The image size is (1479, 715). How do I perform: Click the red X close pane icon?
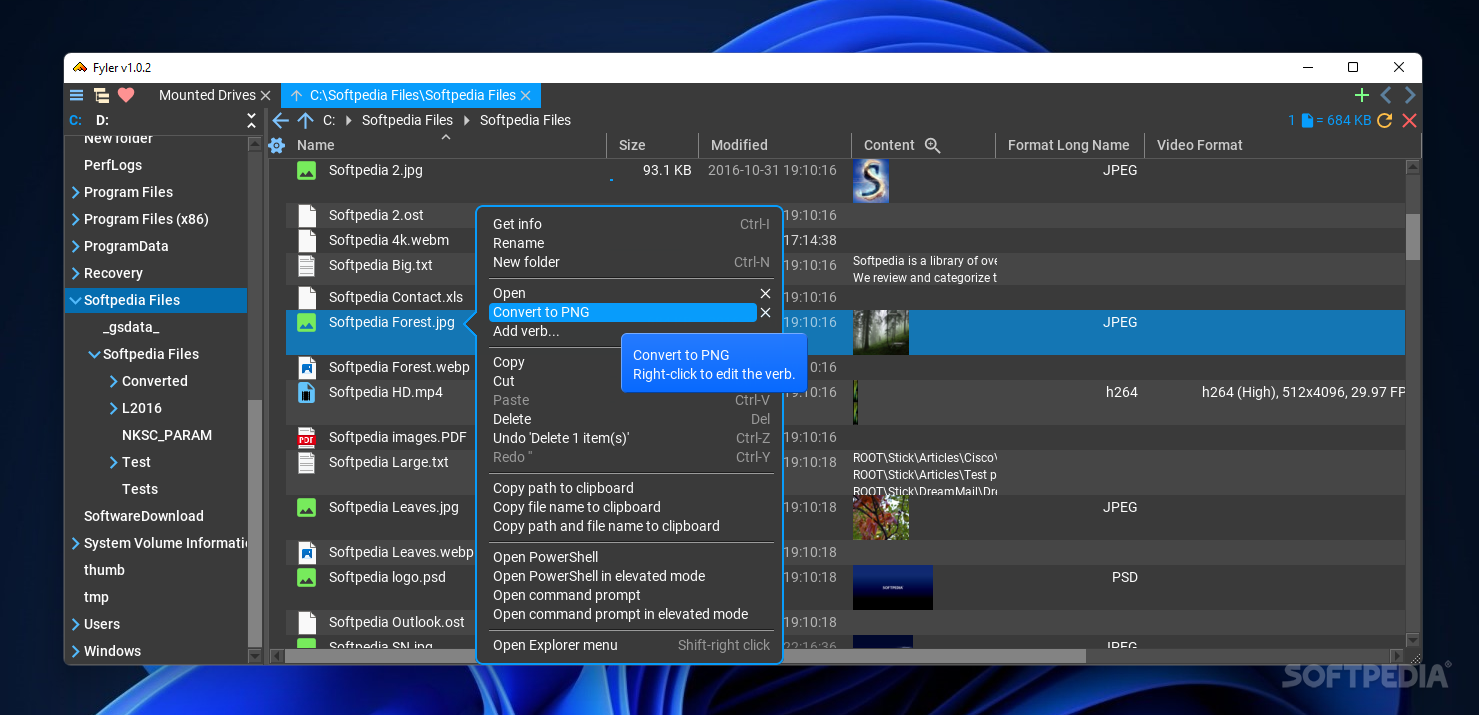pos(1410,120)
